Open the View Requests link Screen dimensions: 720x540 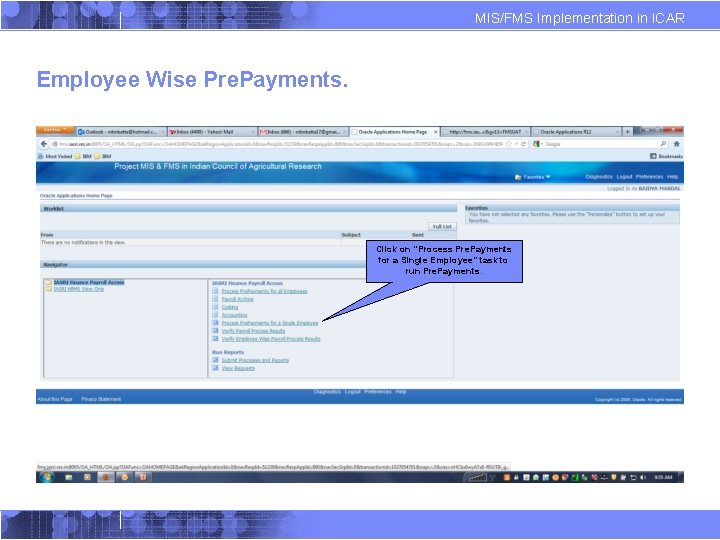(x=238, y=368)
